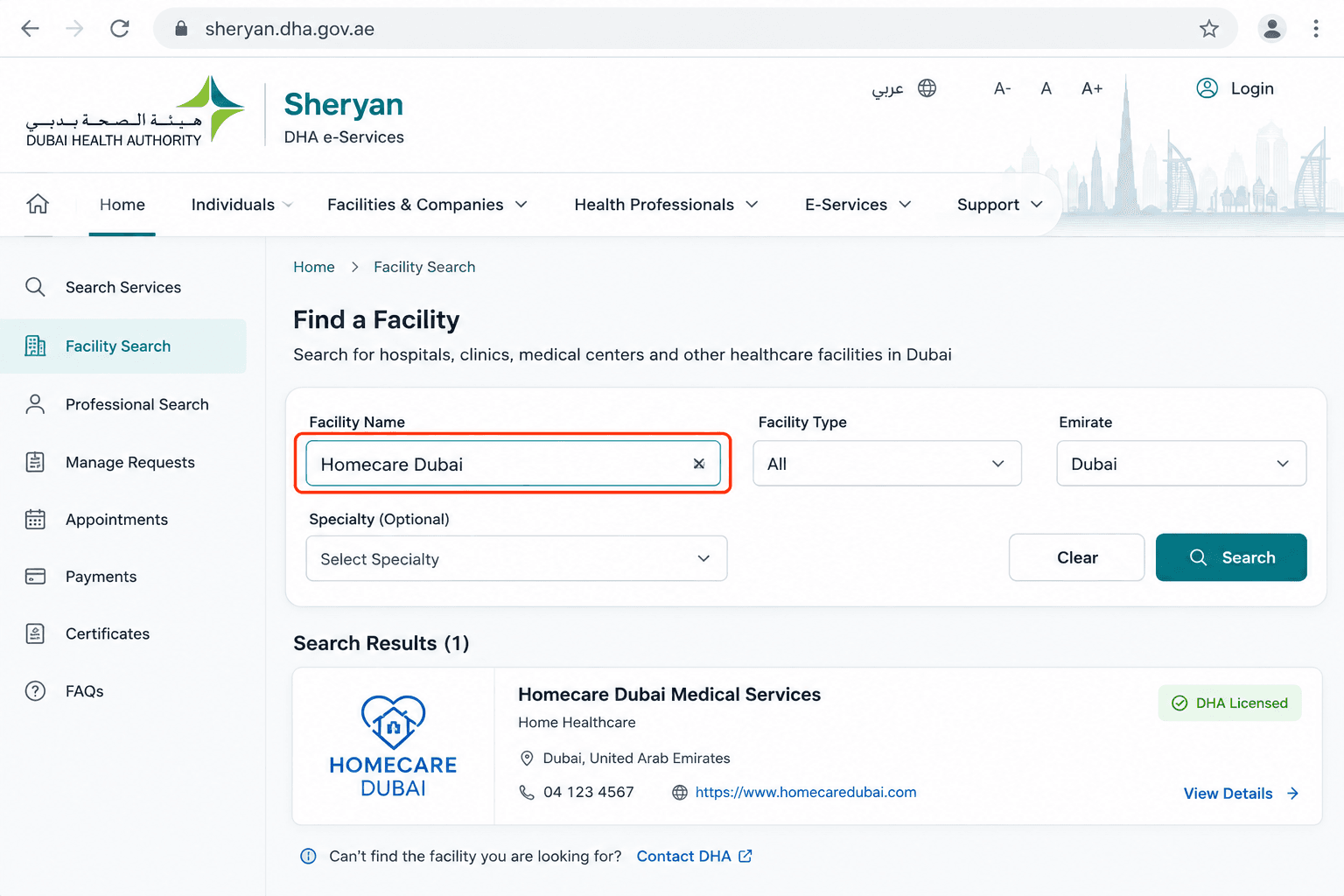Decrease font size with A- button

1003,88
